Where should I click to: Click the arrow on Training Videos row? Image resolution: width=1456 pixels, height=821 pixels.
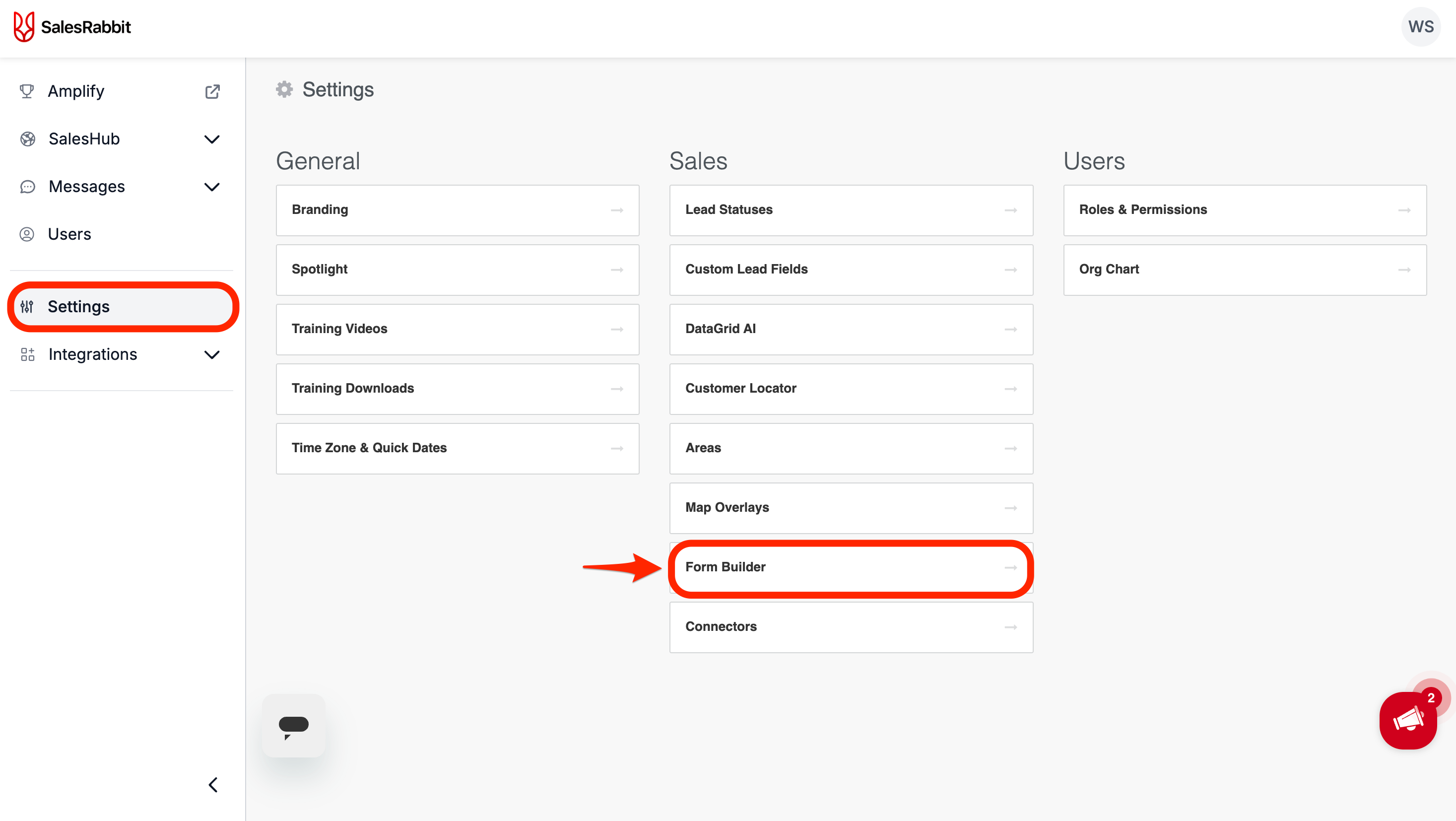(x=617, y=329)
